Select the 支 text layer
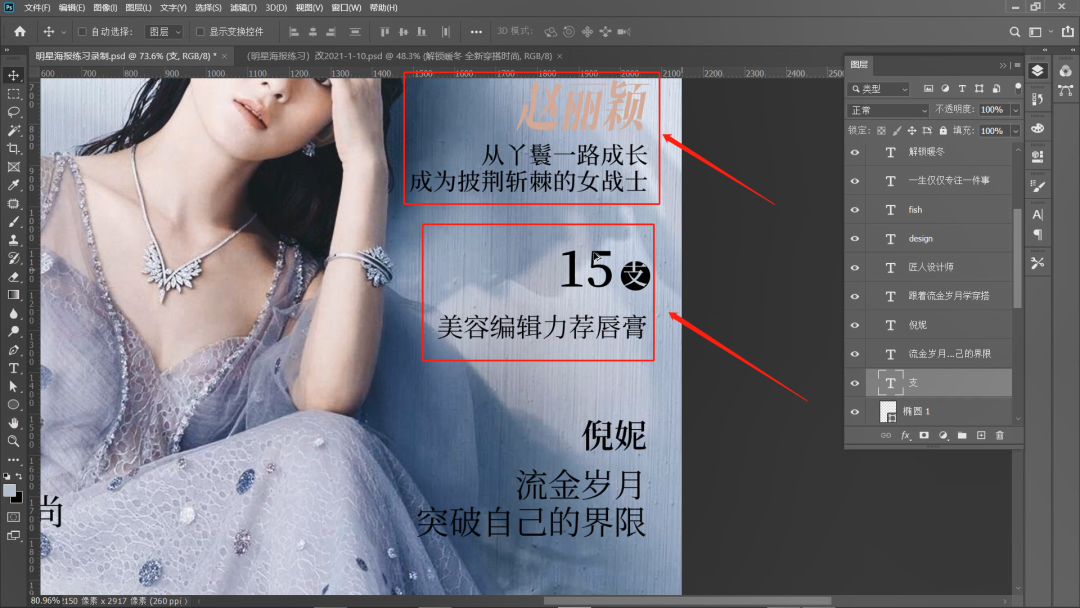The width and height of the screenshot is (1080, 608). (x=939, y=383)
